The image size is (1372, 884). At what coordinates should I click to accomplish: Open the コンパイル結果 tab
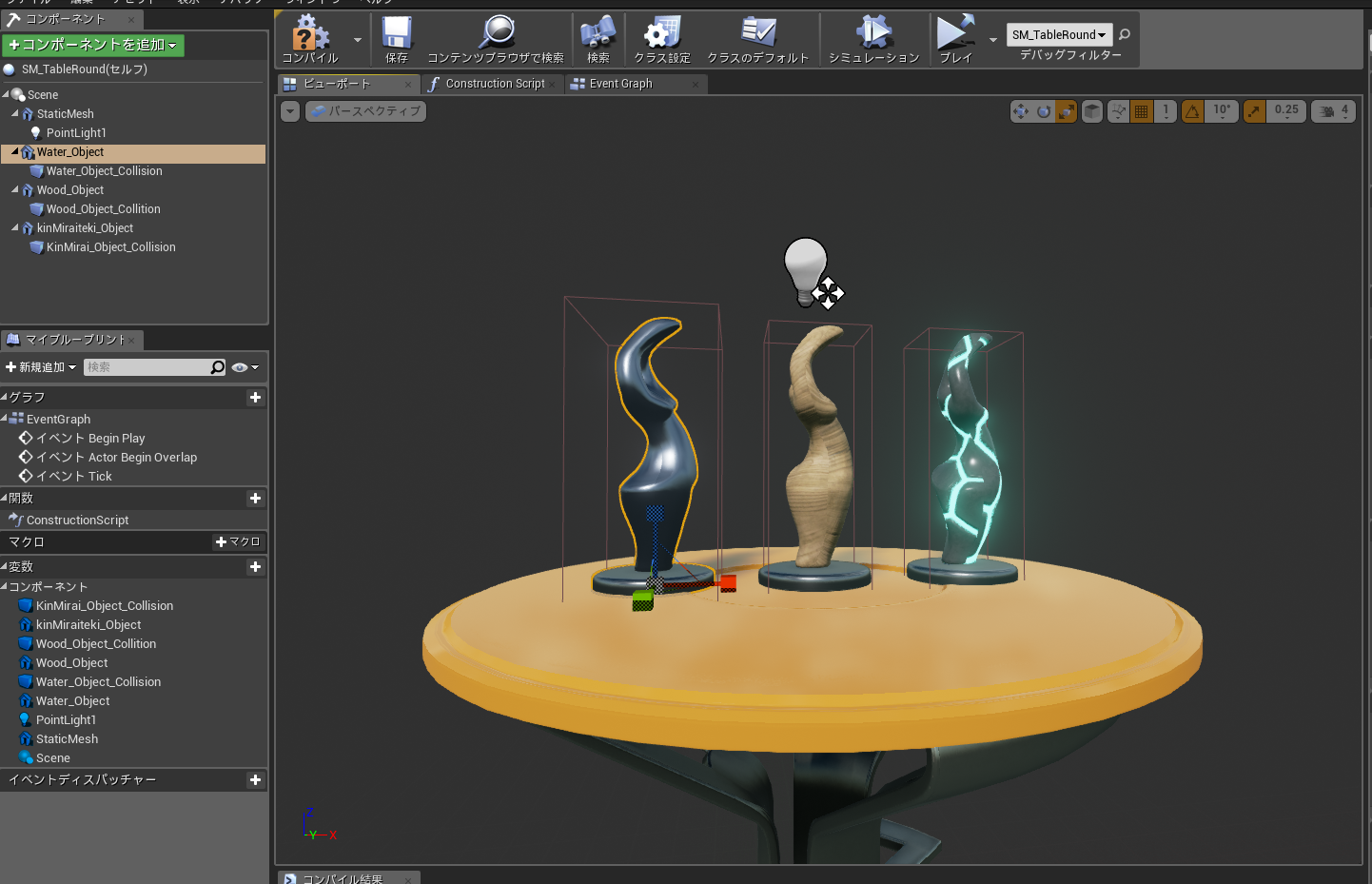pyautogui.click(x=348, y=878)
